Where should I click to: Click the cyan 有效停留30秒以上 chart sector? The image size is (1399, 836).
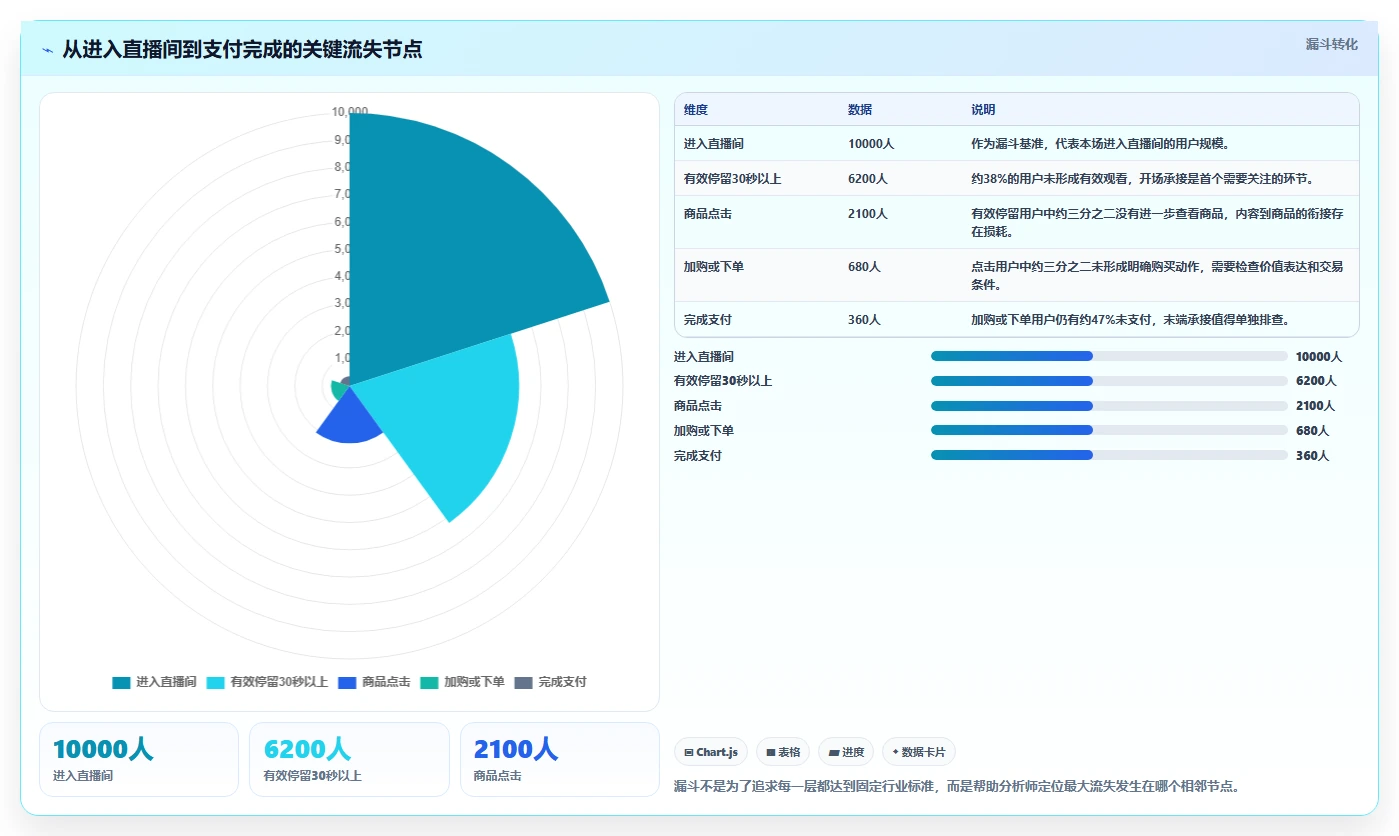click(450, 420)
